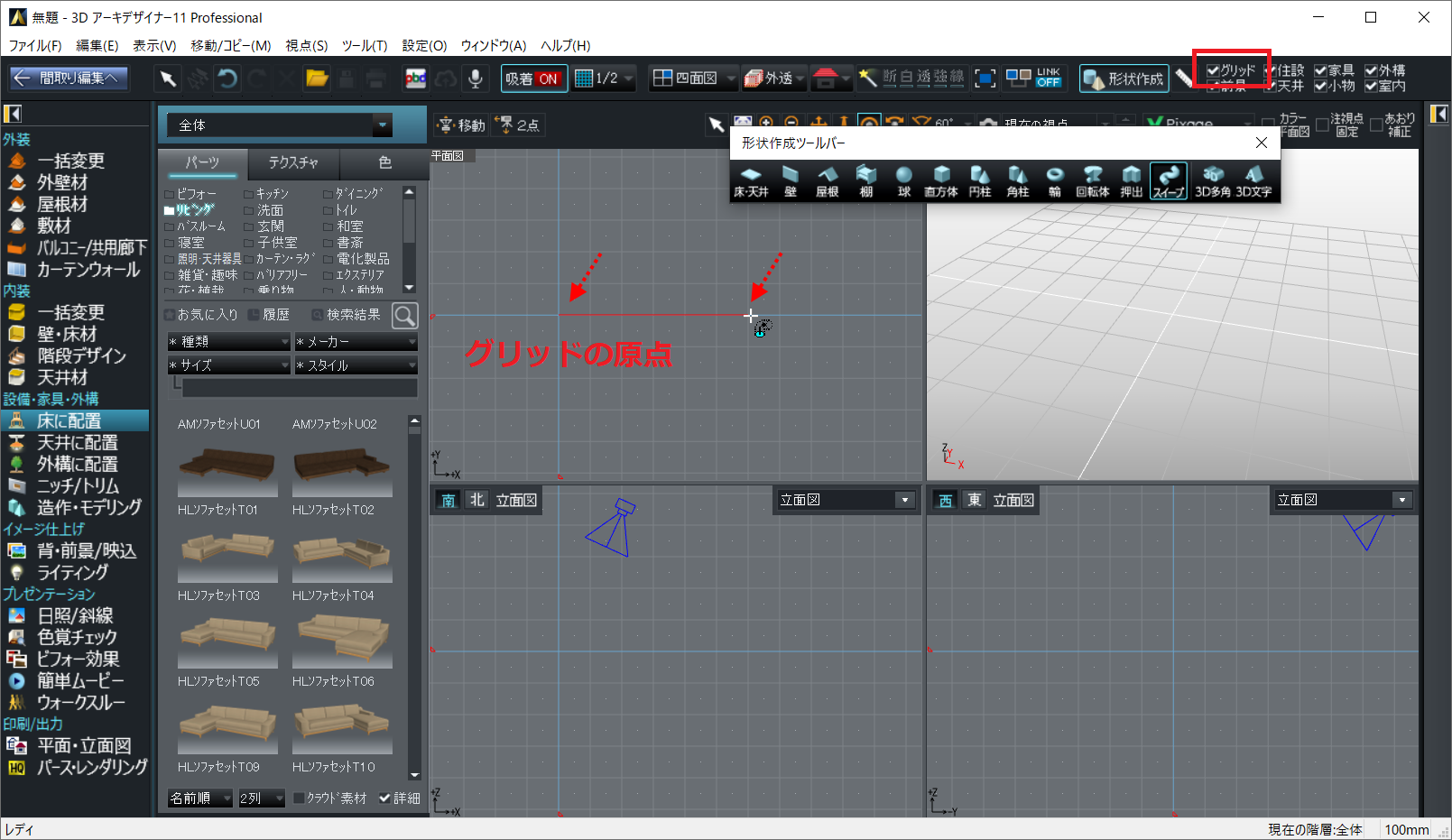Click the undo arrow icon
This screenshot has height=840, width=1452.
(x=227, y=78)
